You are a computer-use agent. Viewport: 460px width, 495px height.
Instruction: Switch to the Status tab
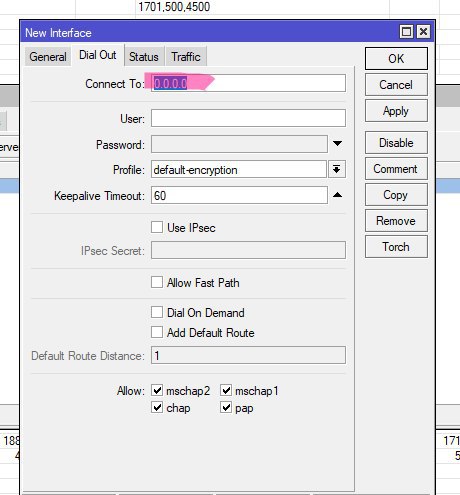click(x=144, y=57)
